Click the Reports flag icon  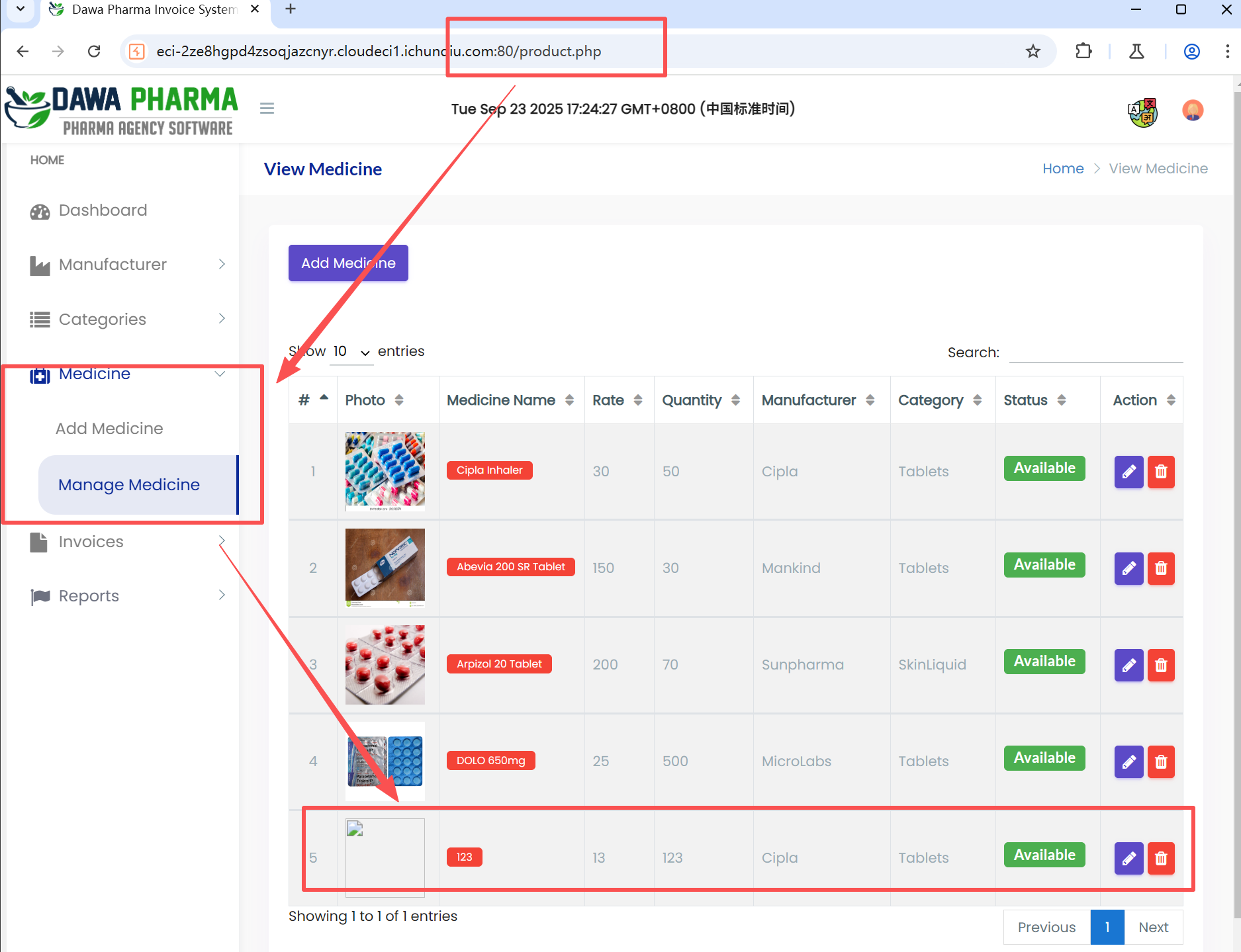tap(40, 597)
